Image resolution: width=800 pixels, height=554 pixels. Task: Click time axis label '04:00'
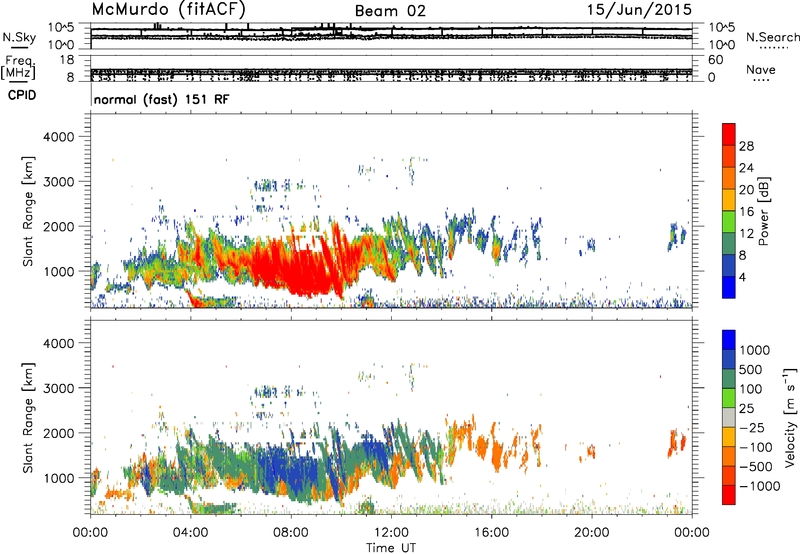point(190,533)
